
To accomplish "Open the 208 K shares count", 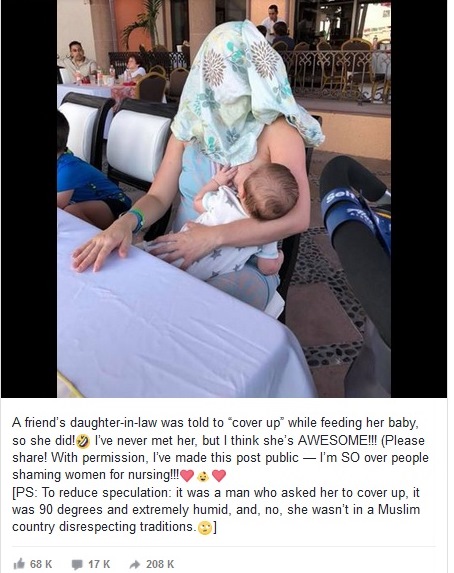I will pyautogui.click(x=160, y=564).
